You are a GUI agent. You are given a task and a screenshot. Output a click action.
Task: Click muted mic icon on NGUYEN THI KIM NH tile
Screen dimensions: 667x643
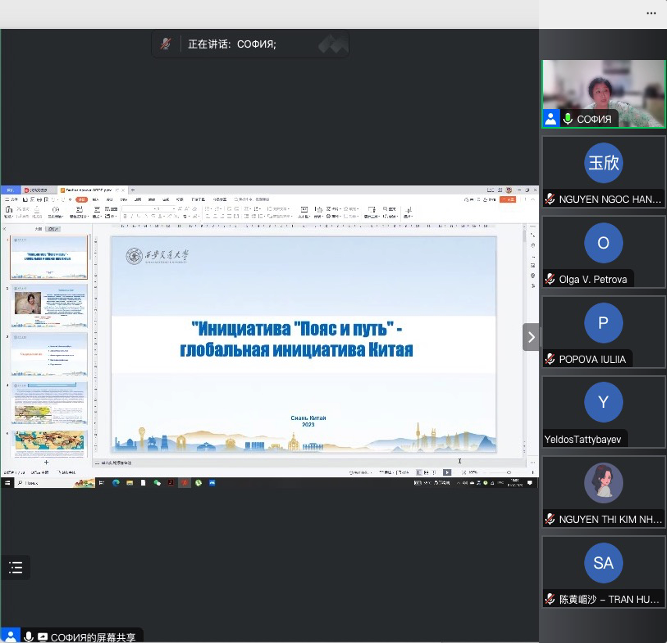point(550,519)
